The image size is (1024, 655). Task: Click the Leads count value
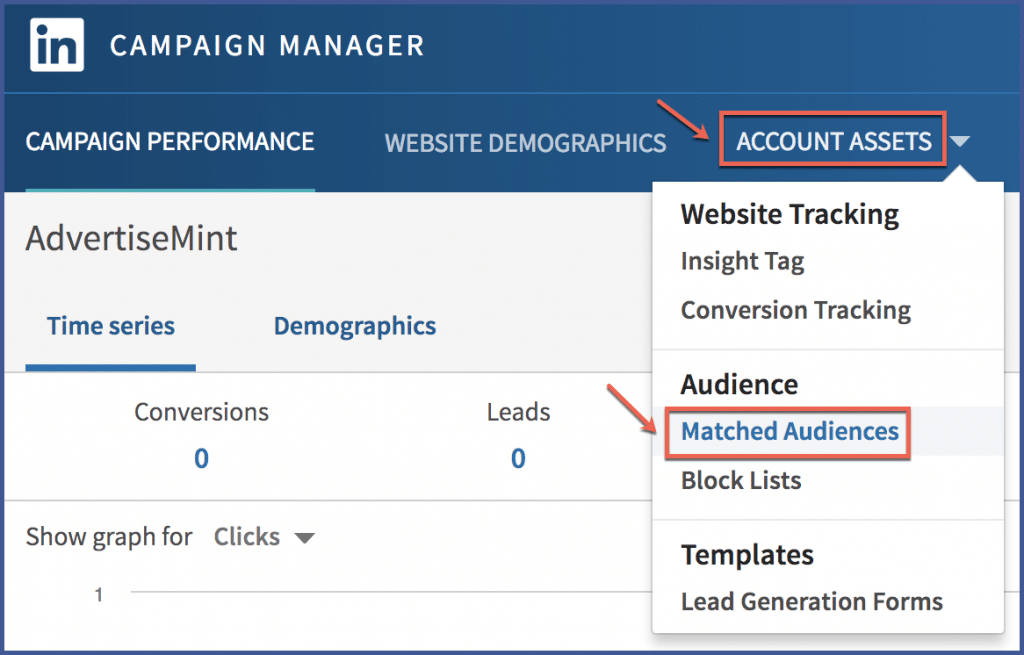[518, 458]
